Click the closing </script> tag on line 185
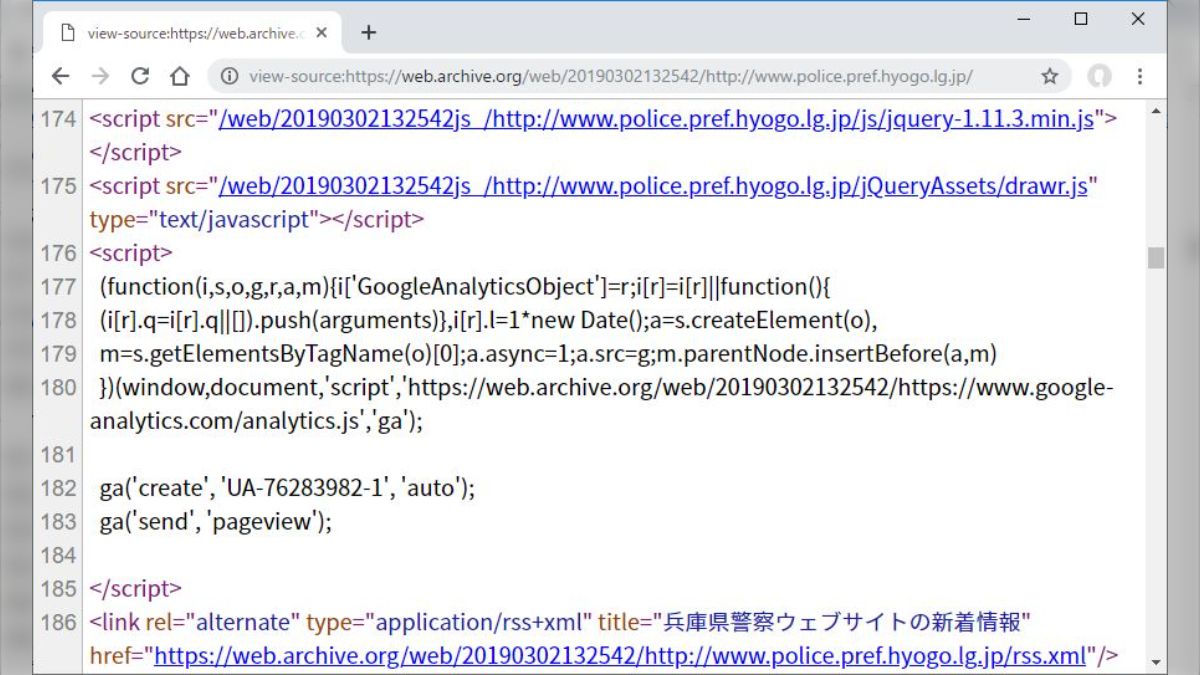The height and width of the screenshot is (675, 1200). click(x=136, y=588)
